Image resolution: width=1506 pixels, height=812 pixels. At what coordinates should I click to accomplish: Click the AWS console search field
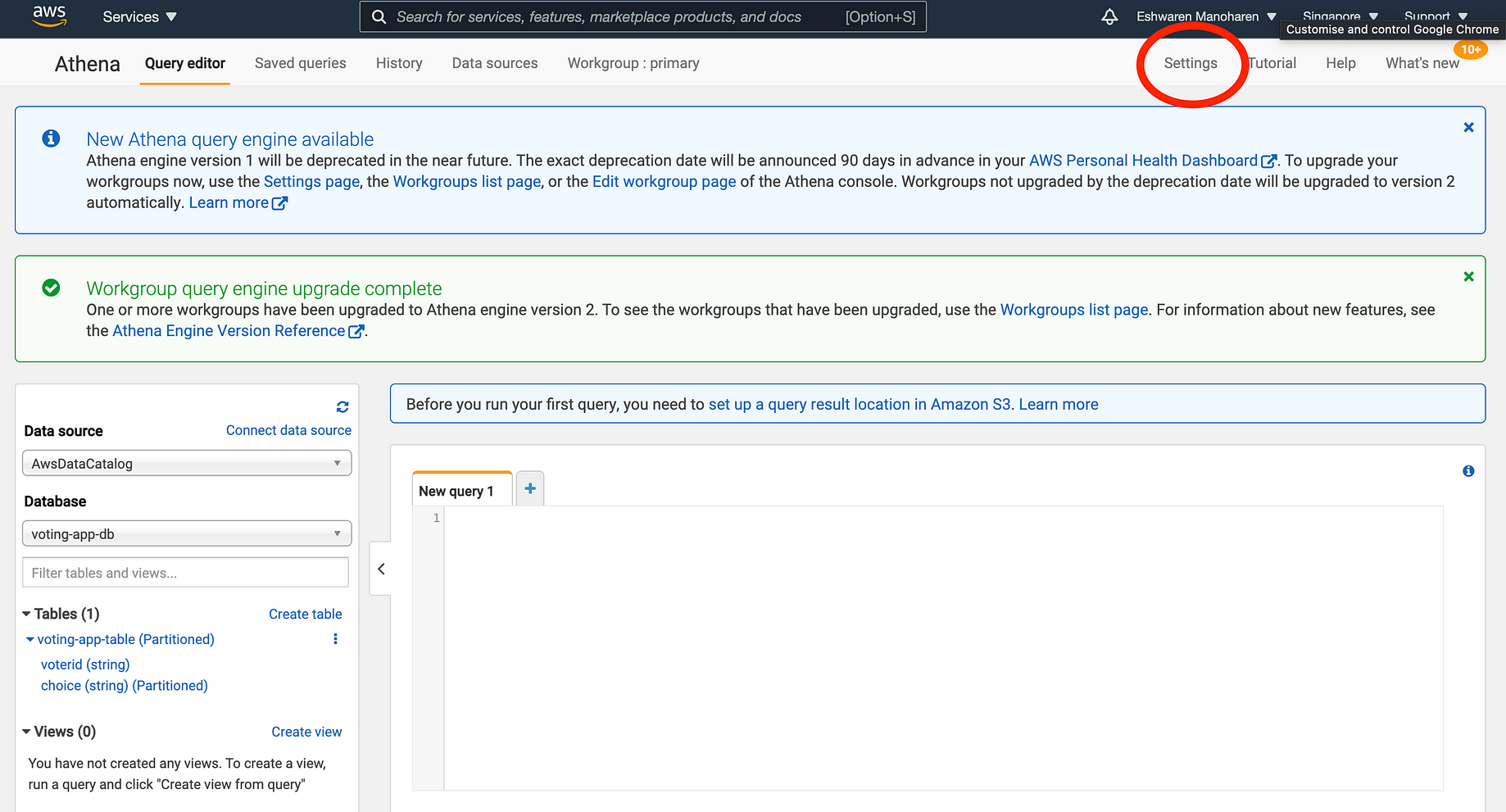coord(643,16)
